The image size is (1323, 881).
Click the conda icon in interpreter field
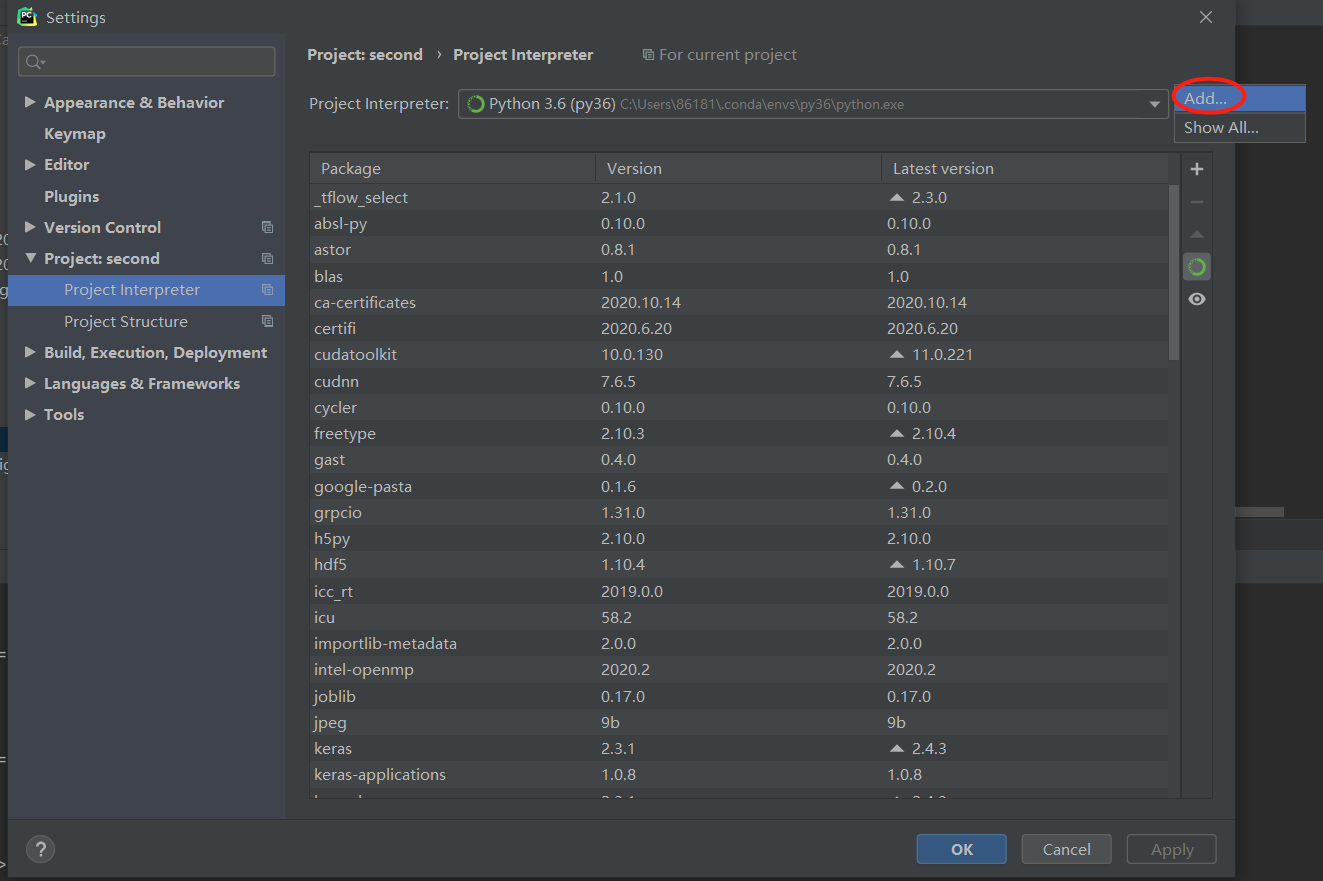click(476, 104)
